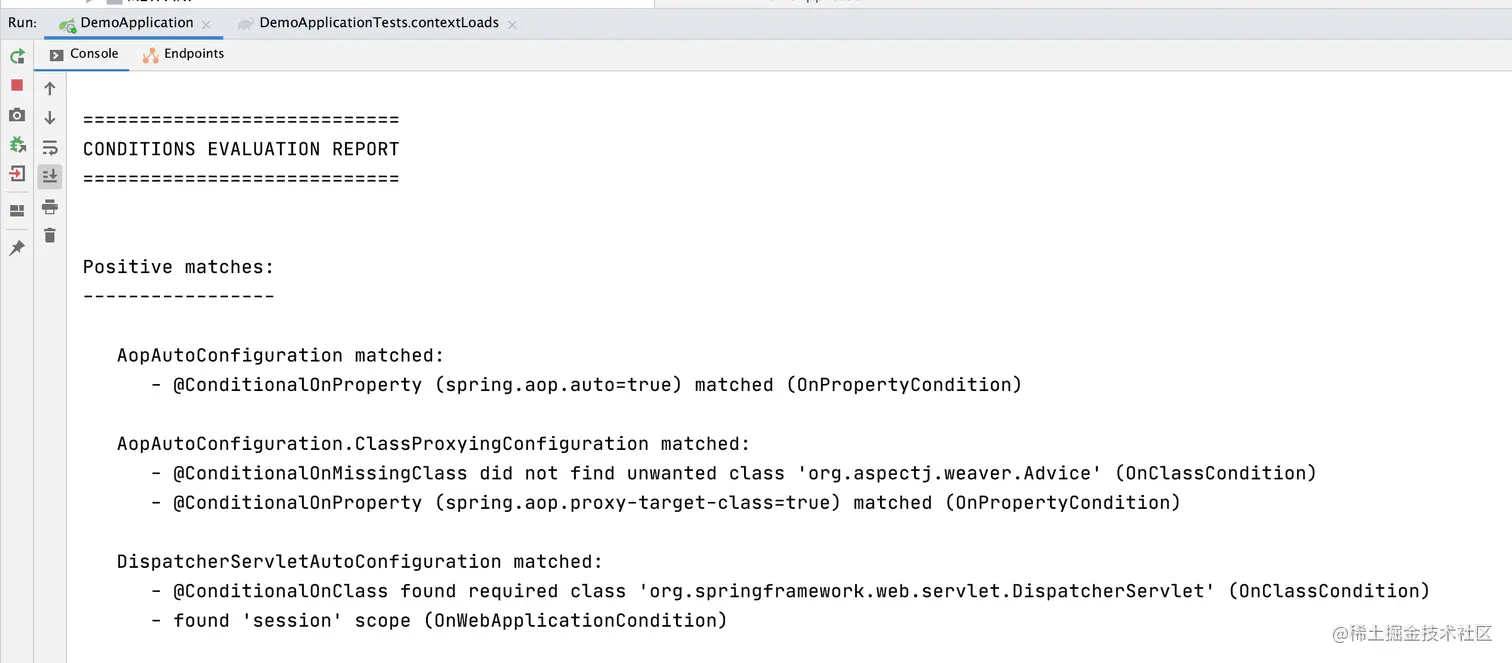Click the camera icon to dump threads
This screenshot has height=663, width=1512.
click(17, 115)
